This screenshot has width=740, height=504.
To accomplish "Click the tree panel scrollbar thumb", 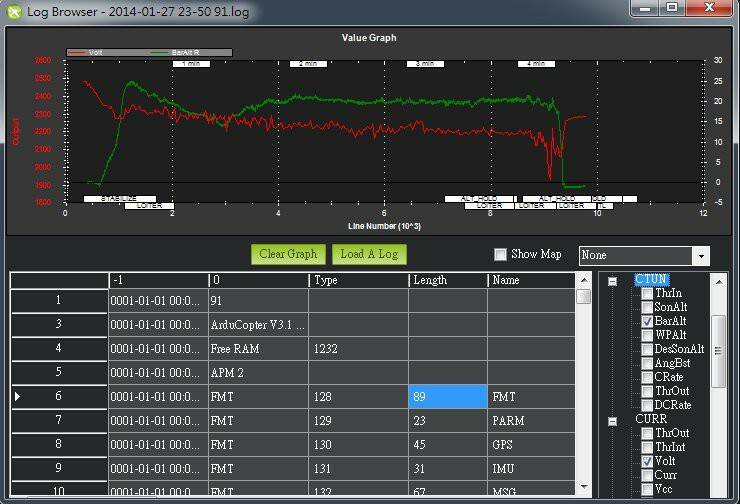I will pos(718,351).
